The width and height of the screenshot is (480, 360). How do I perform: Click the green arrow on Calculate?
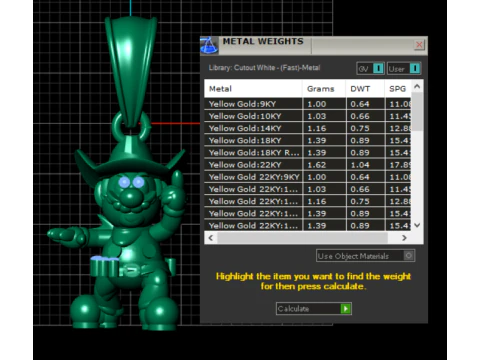346,309
